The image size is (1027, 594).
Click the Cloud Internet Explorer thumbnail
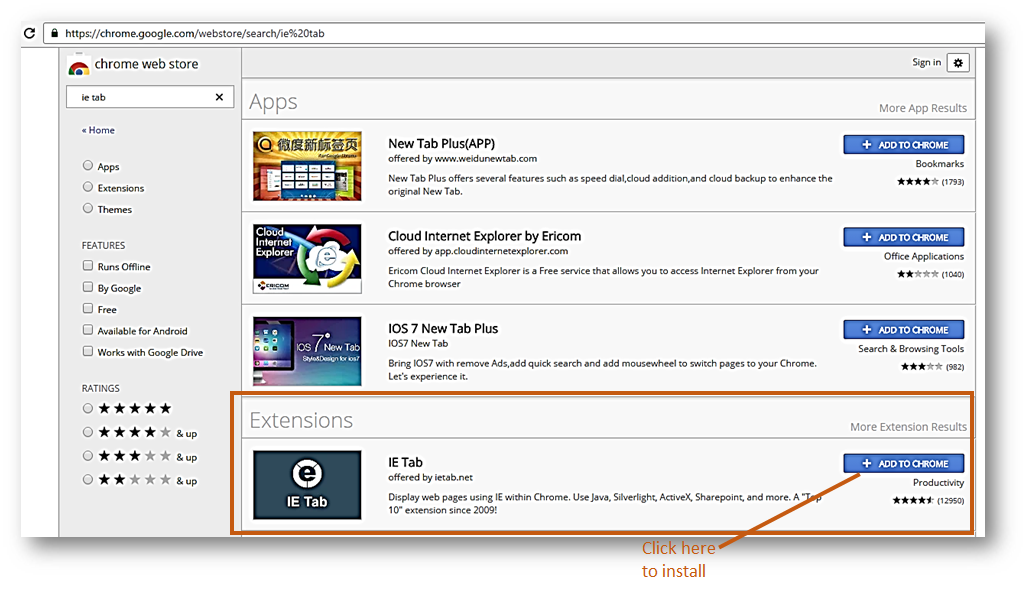pos(307,258)
